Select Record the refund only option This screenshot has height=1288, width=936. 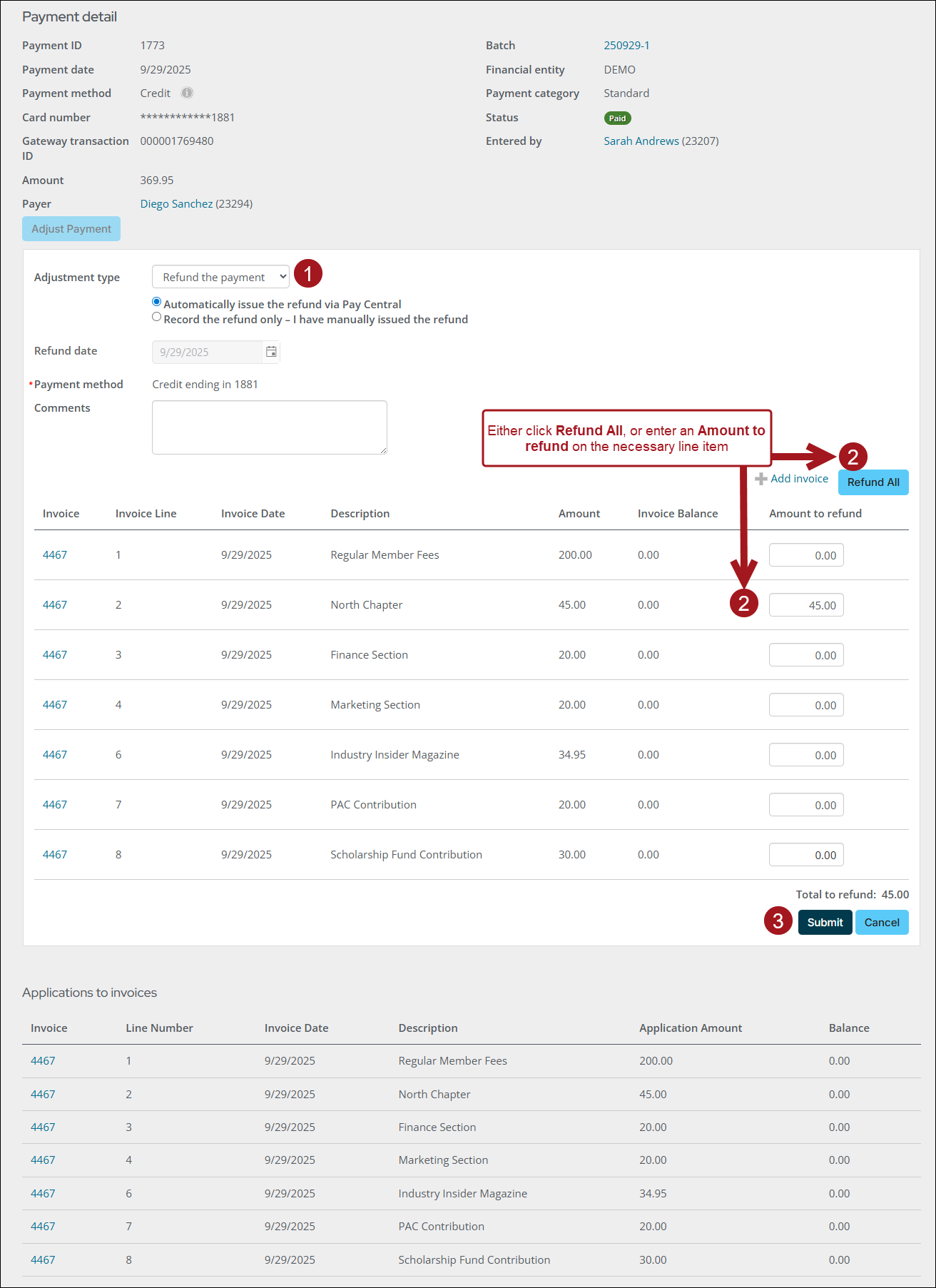point(157,318)
